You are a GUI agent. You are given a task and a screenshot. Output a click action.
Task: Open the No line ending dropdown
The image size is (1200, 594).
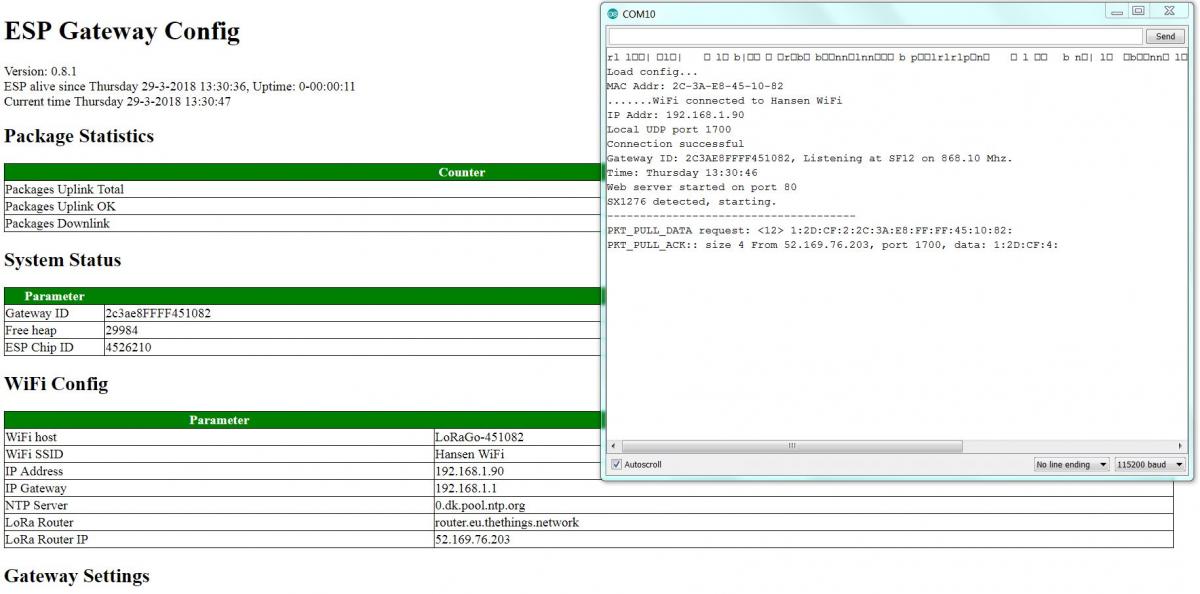1072,464
